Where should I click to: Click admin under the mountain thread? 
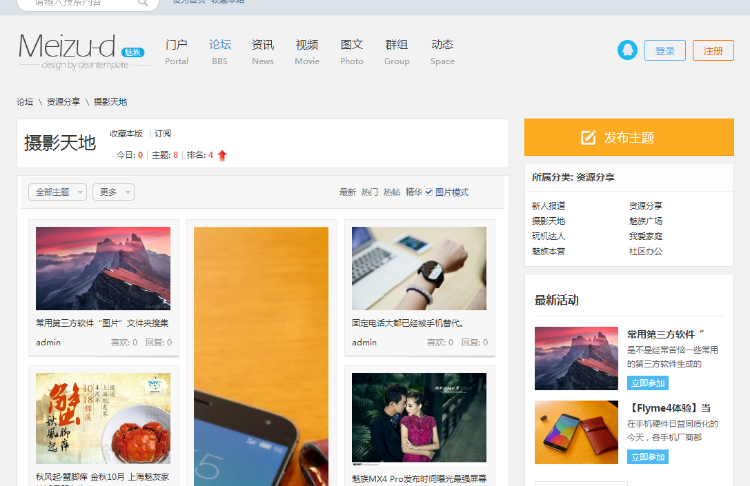[x=48, y=342]
